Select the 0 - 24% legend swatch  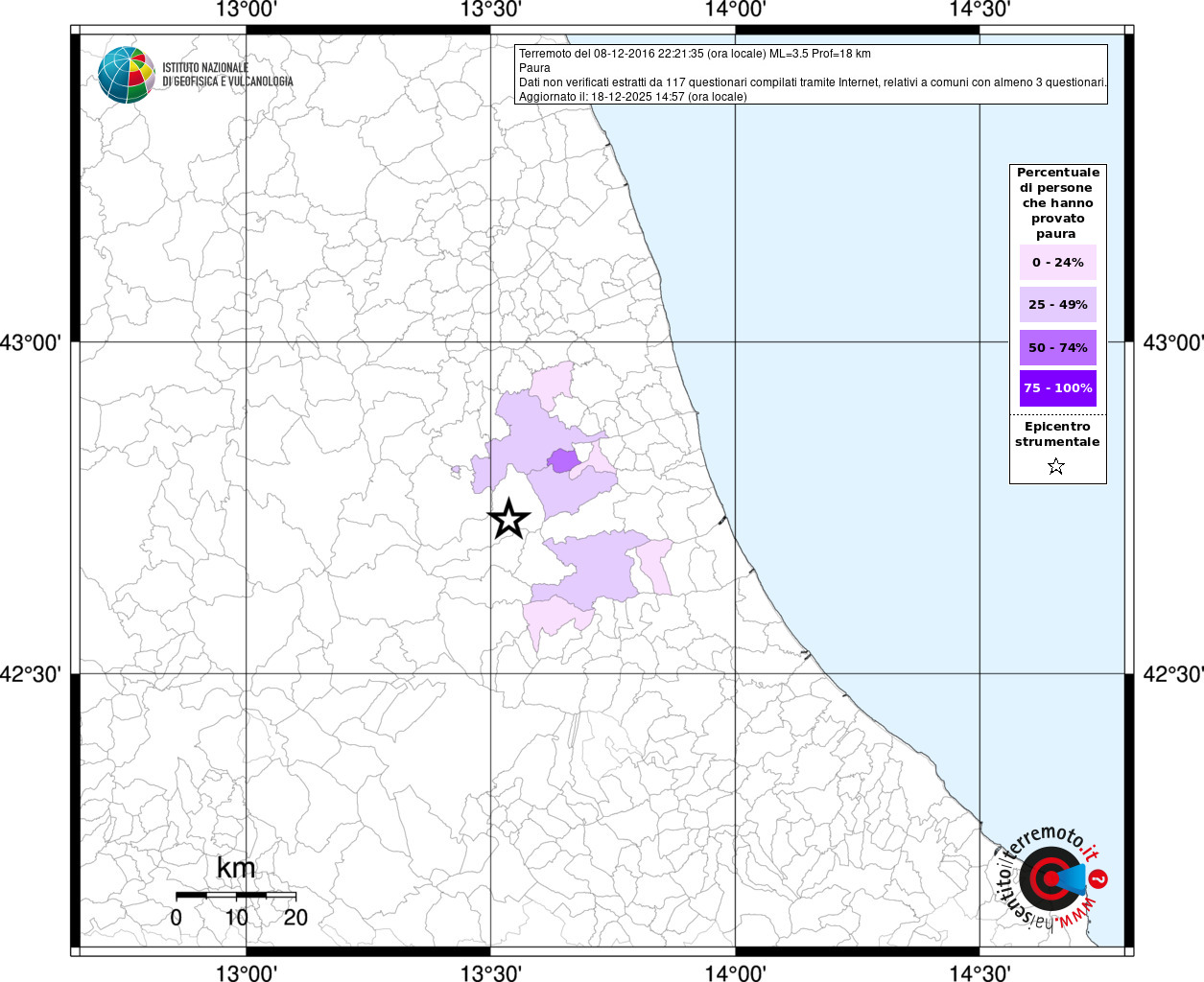pyautogui.click(x=1057, y=263)
